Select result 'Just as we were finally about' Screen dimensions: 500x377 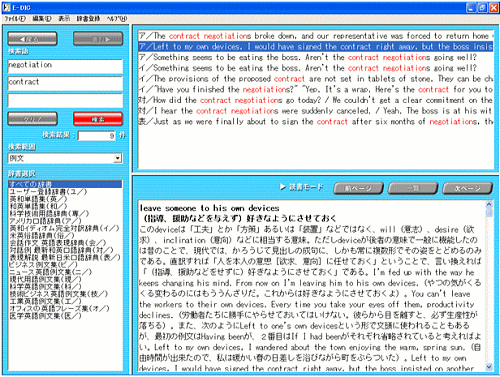point(316,121)
